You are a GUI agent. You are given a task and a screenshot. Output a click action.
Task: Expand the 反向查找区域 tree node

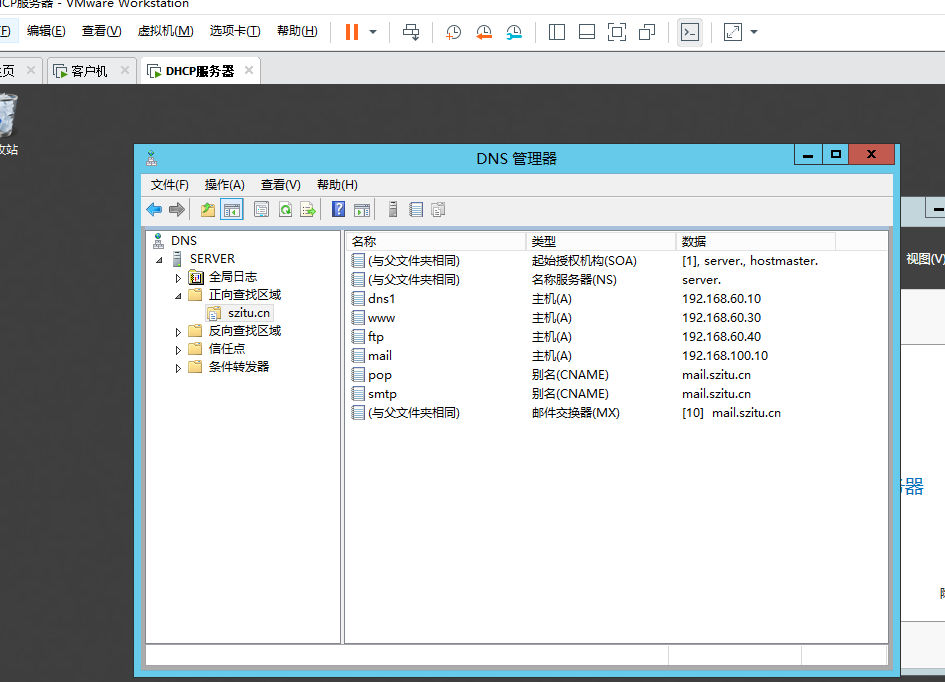(x=178, y=330)
